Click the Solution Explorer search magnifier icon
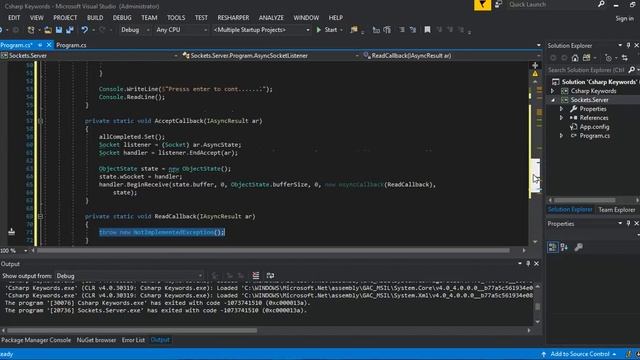 (631, 70)
